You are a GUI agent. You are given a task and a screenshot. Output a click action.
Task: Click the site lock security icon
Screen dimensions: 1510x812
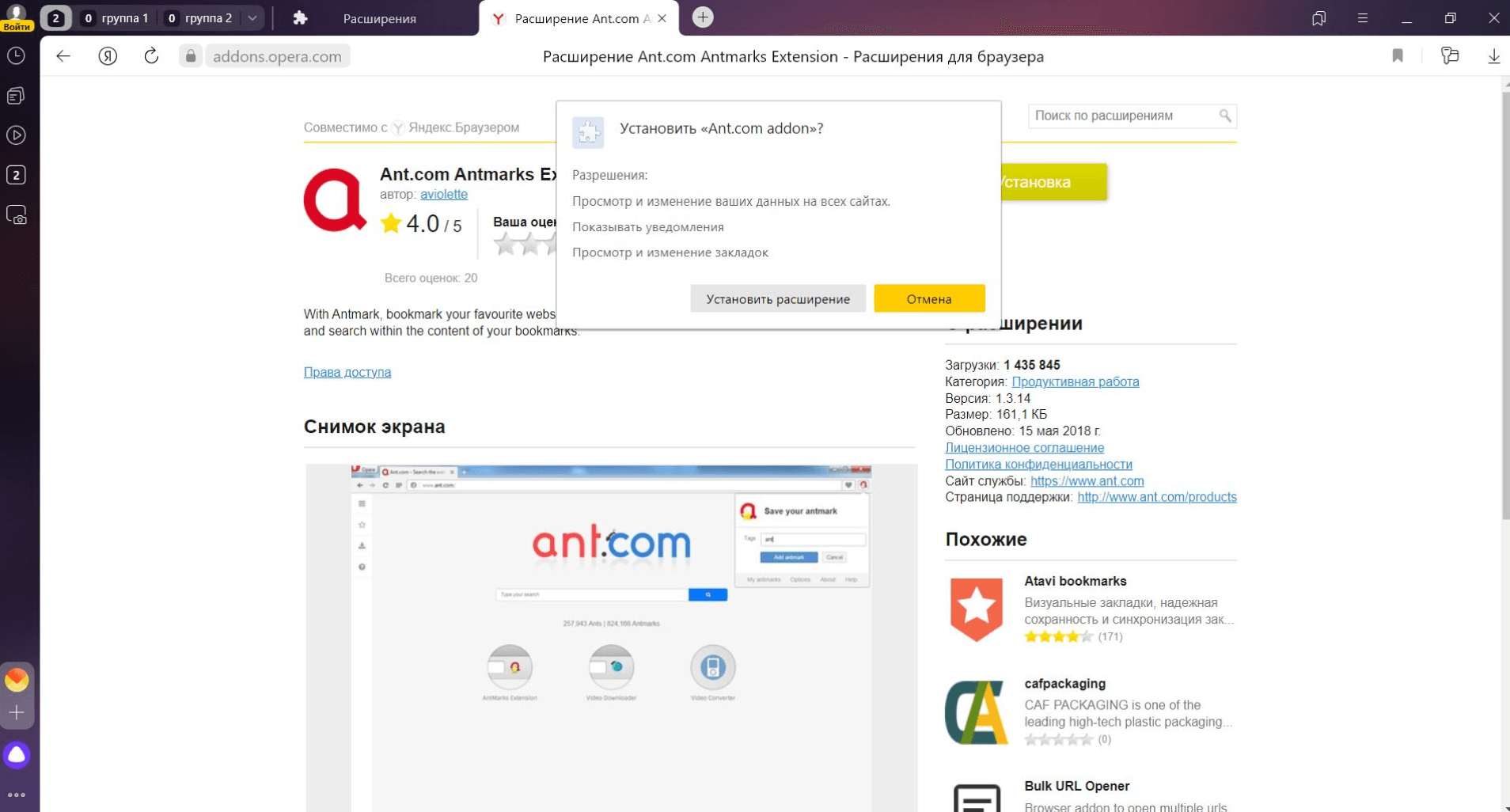[191, 56]
